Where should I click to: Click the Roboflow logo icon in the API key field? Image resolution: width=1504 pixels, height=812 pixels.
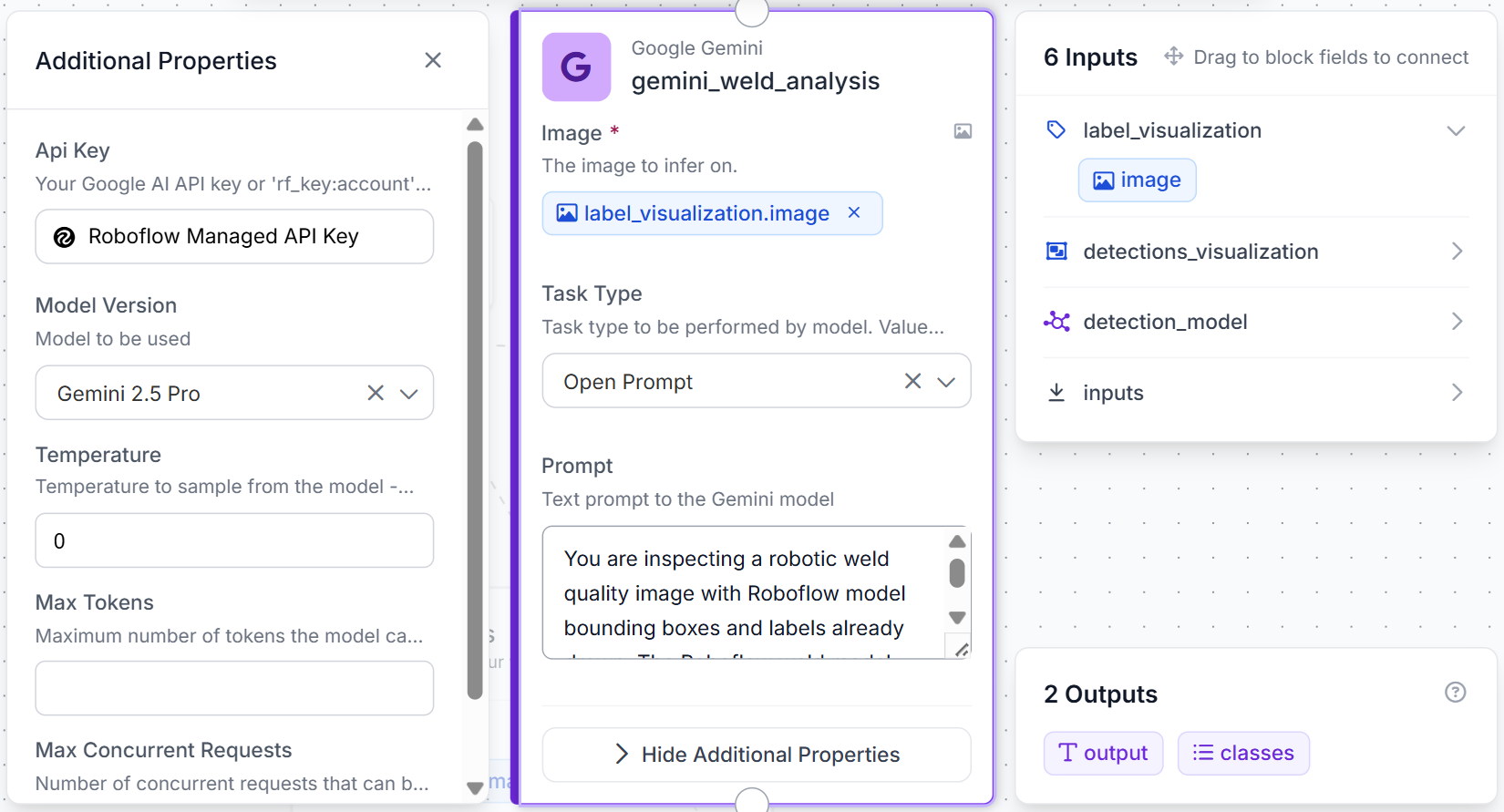pos(64,237)
